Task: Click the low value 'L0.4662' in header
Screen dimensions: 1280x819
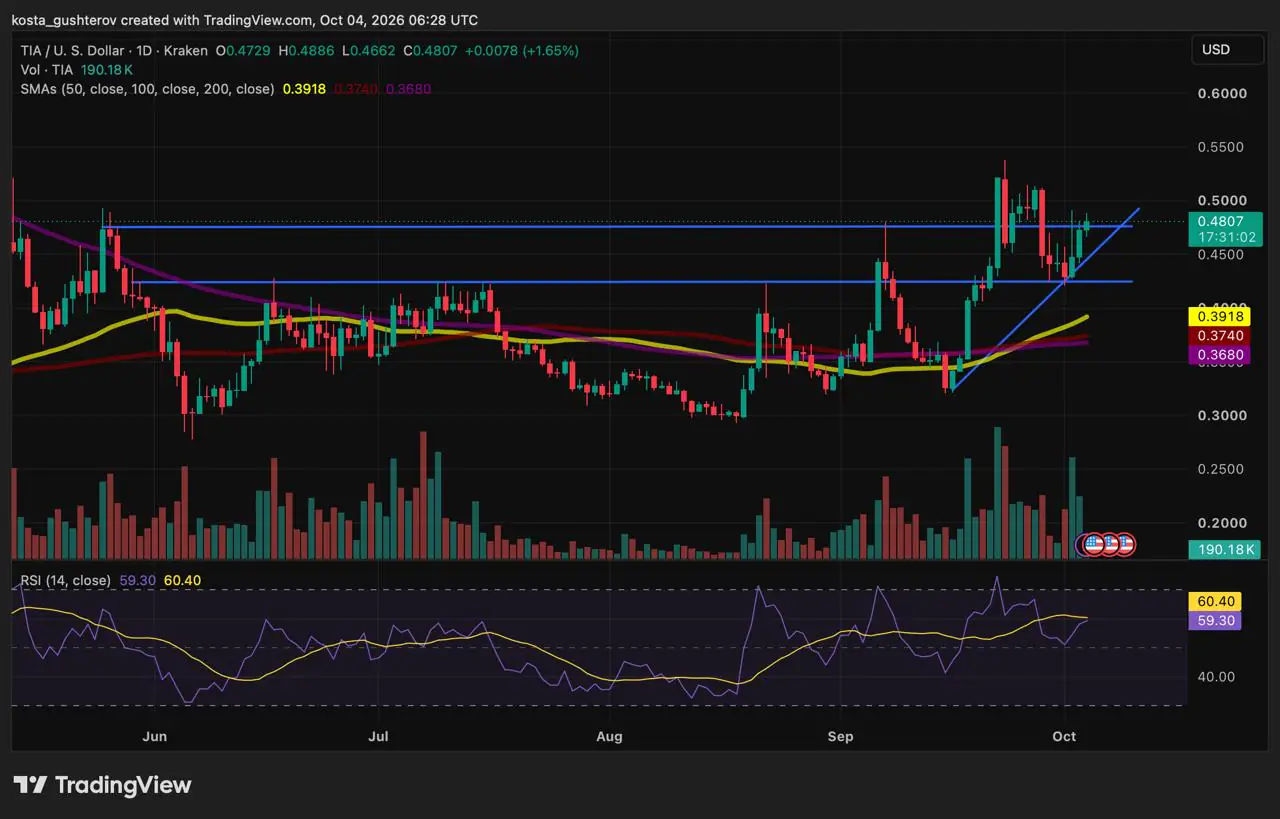Action: [369, 50]
